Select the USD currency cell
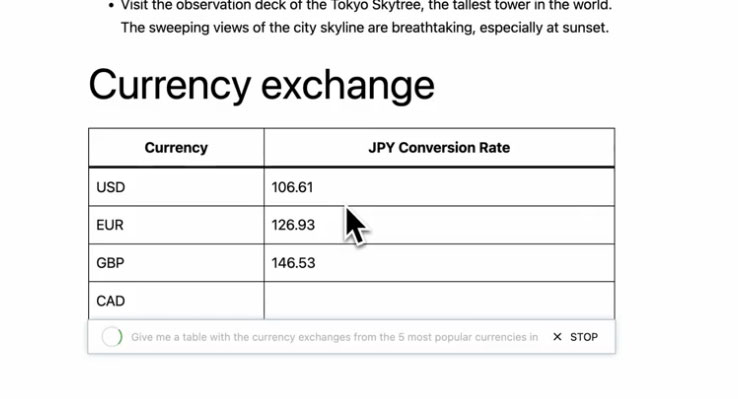 [x=176, y=187]
